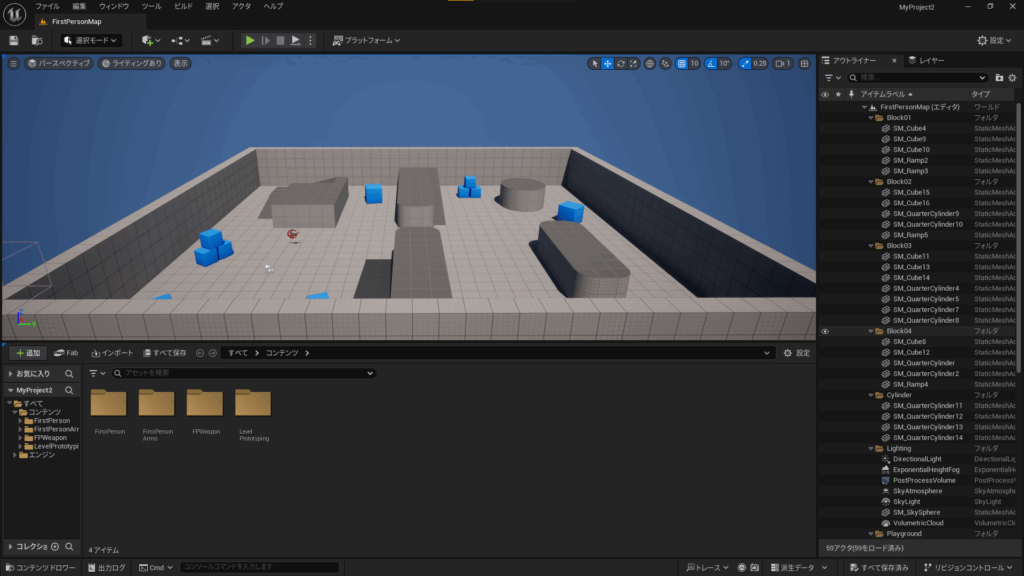Select the rotate gizmo tool in viewport
Screen dimensions: 1024x576
click(x=620, y=63)
